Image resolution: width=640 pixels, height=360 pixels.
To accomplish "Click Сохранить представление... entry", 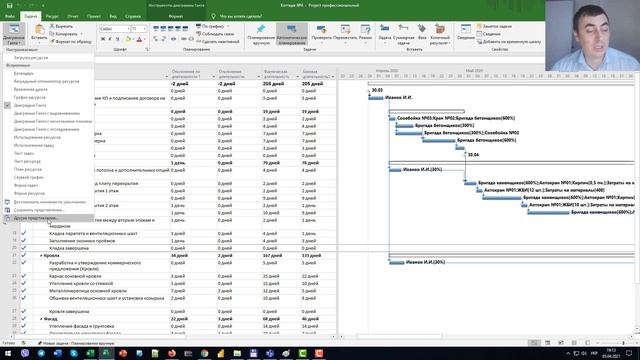I will pyautogui.click(x=39, y=210).
